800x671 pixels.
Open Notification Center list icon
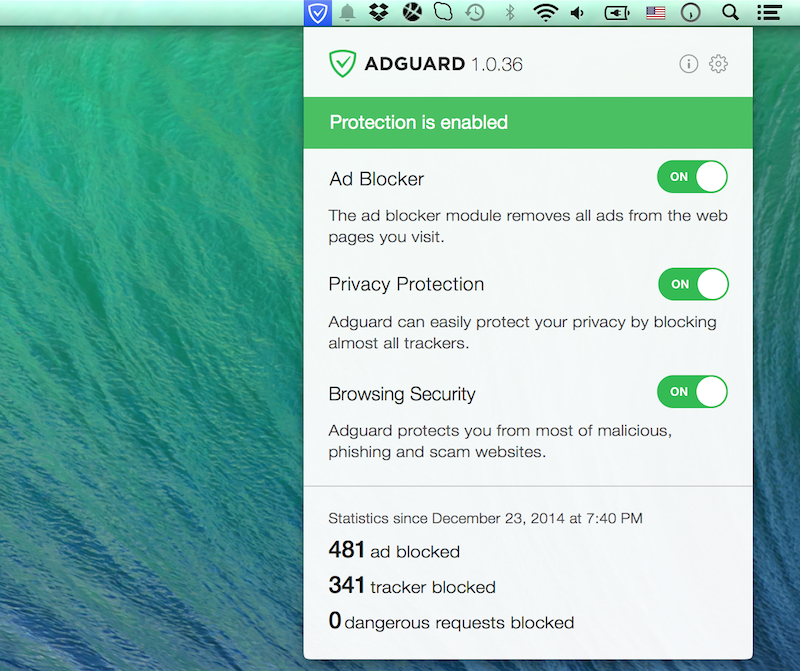pos(768,13)
